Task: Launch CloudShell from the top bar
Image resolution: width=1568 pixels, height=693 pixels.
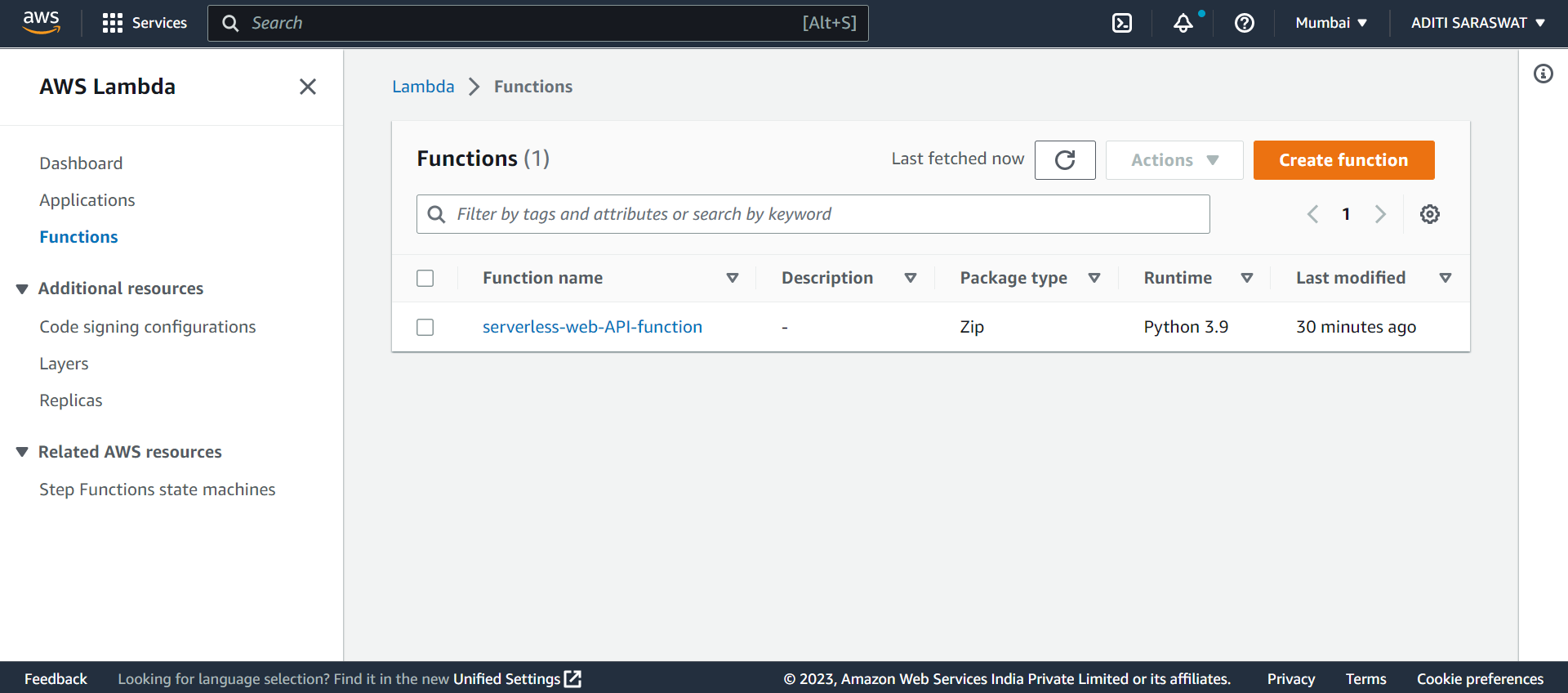Action: pyautogui.click(x=1121, y=23)
